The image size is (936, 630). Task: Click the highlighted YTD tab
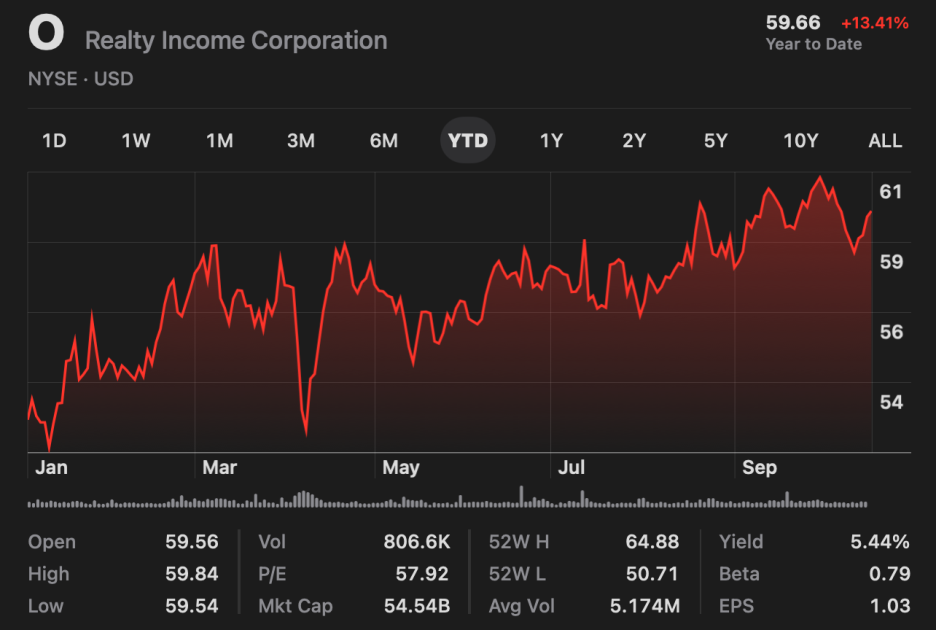(x=468, y=140)
